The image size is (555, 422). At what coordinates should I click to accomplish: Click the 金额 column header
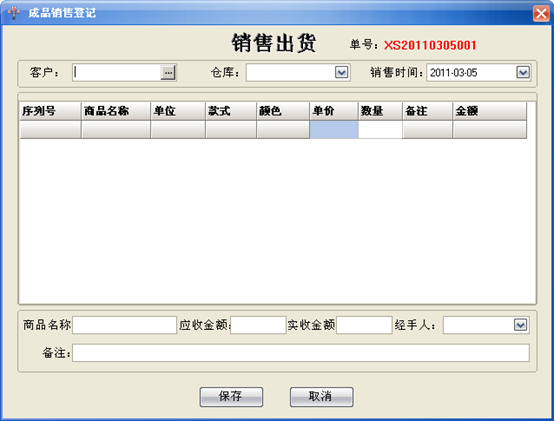(490, 111)
